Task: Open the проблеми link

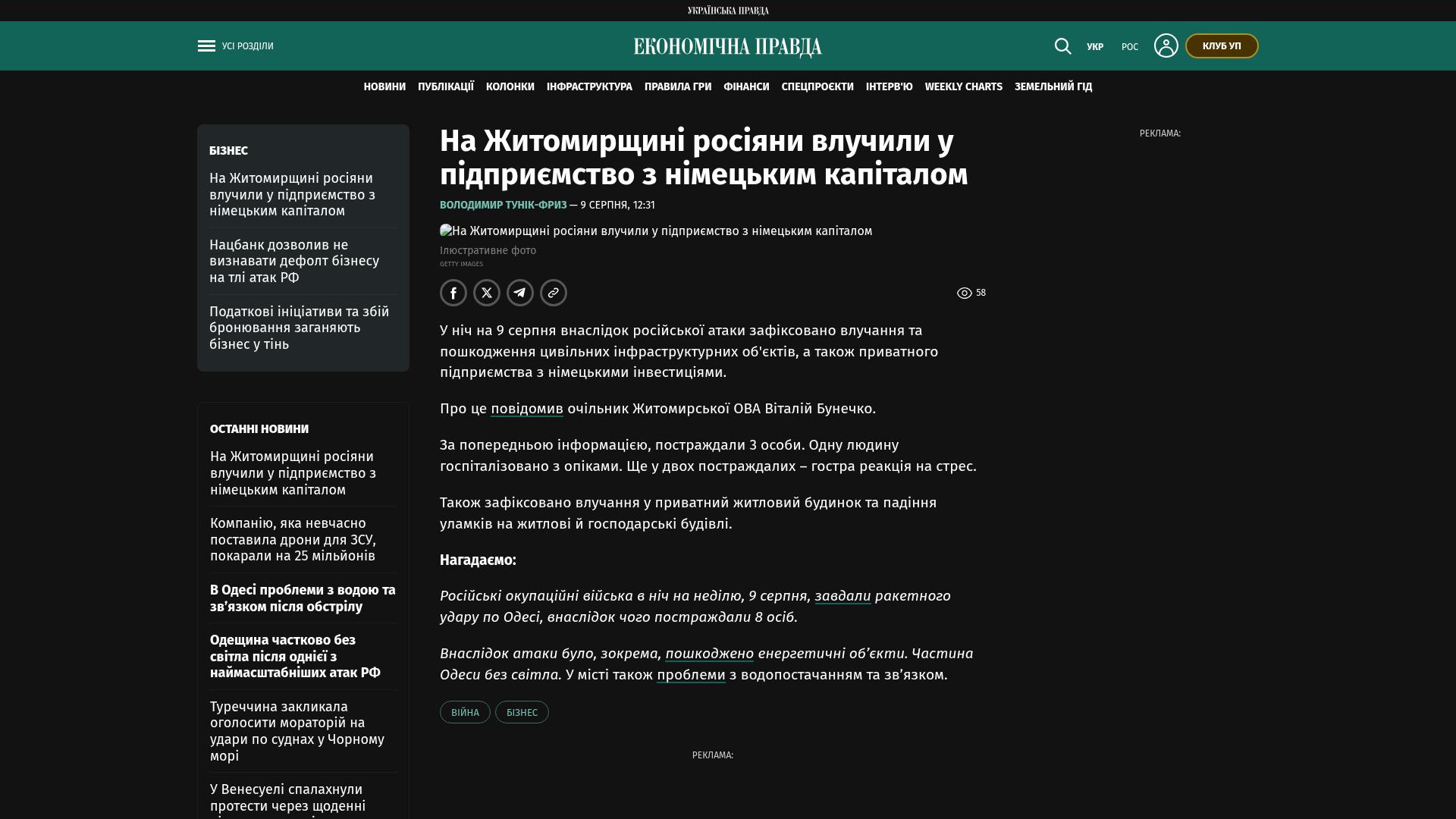Action: [x=691, y=675]
